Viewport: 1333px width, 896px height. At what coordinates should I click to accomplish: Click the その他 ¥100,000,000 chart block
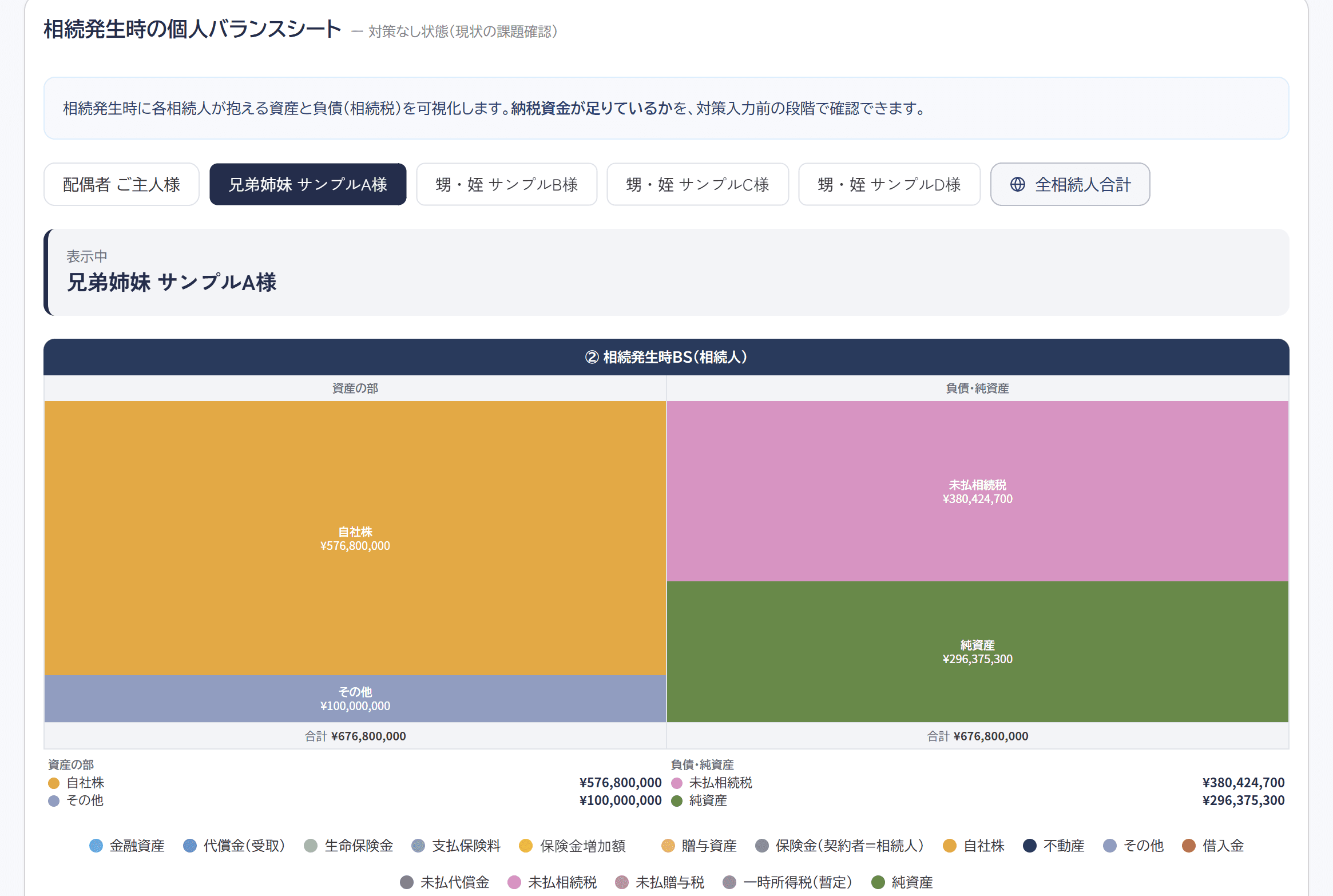pyautogui.click(x=355, y=699)
